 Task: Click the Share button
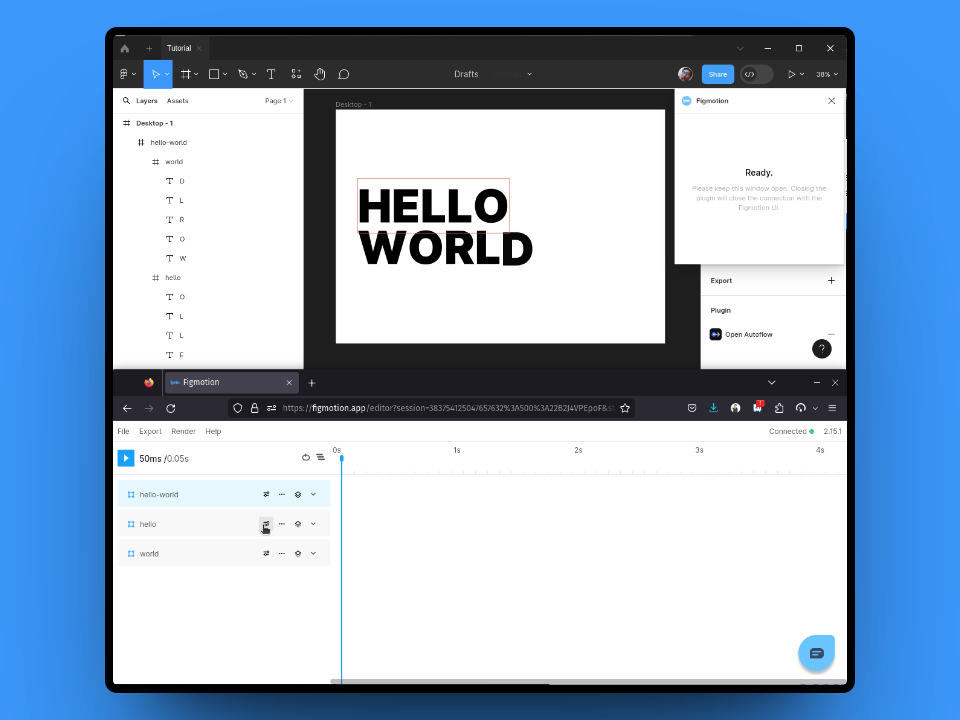(718, 74)
